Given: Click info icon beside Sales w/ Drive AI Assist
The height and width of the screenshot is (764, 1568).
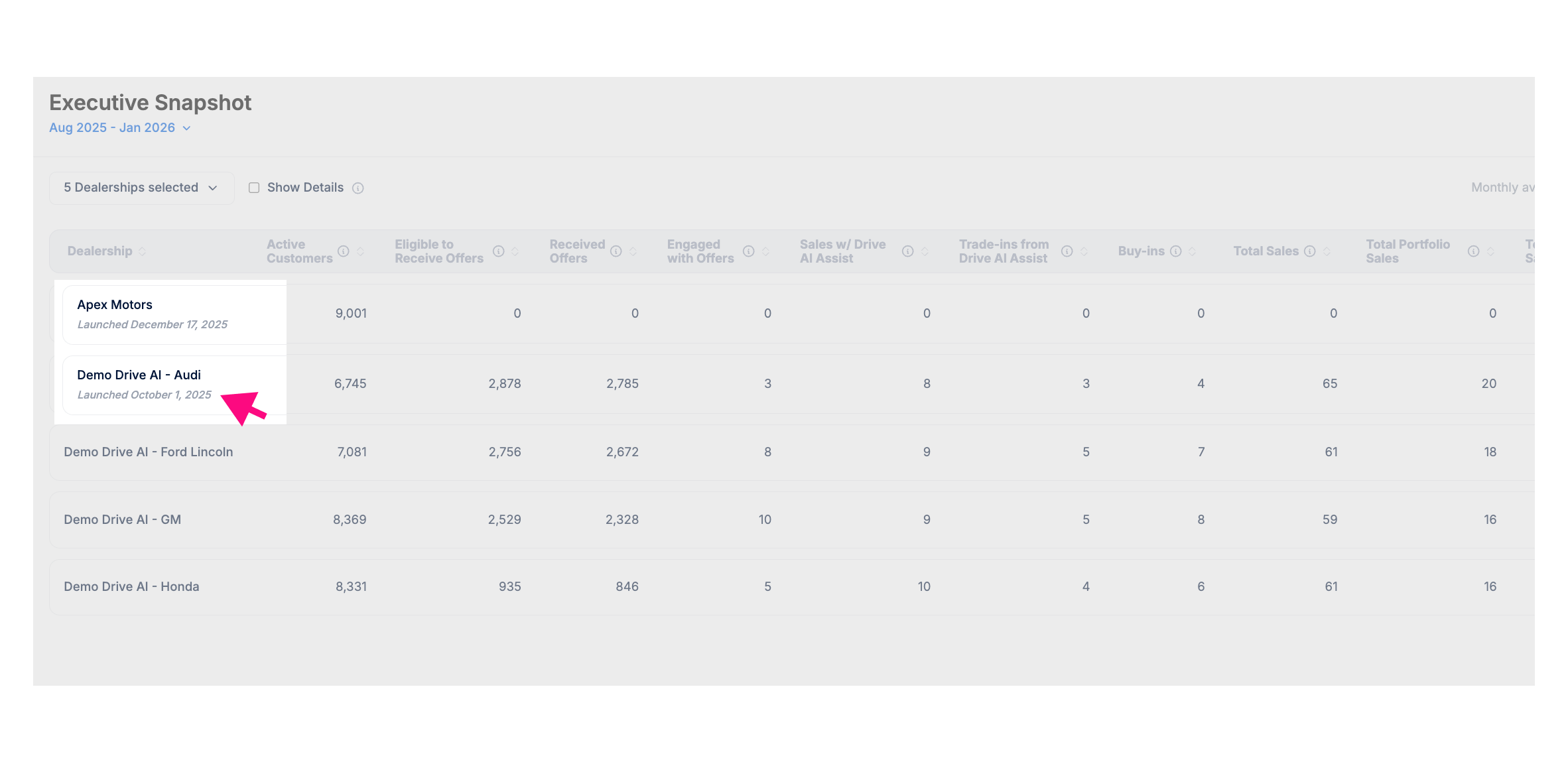Looking at the screenshot, I should [907, 251].
